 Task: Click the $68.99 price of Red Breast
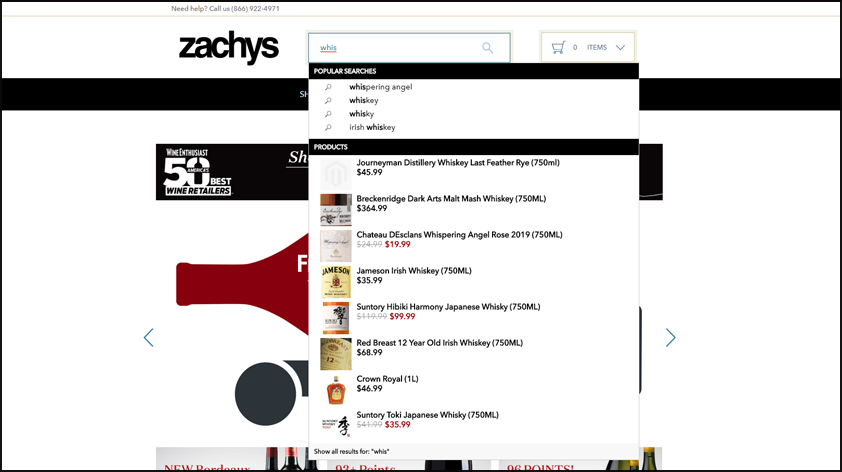tap(369, 352)
